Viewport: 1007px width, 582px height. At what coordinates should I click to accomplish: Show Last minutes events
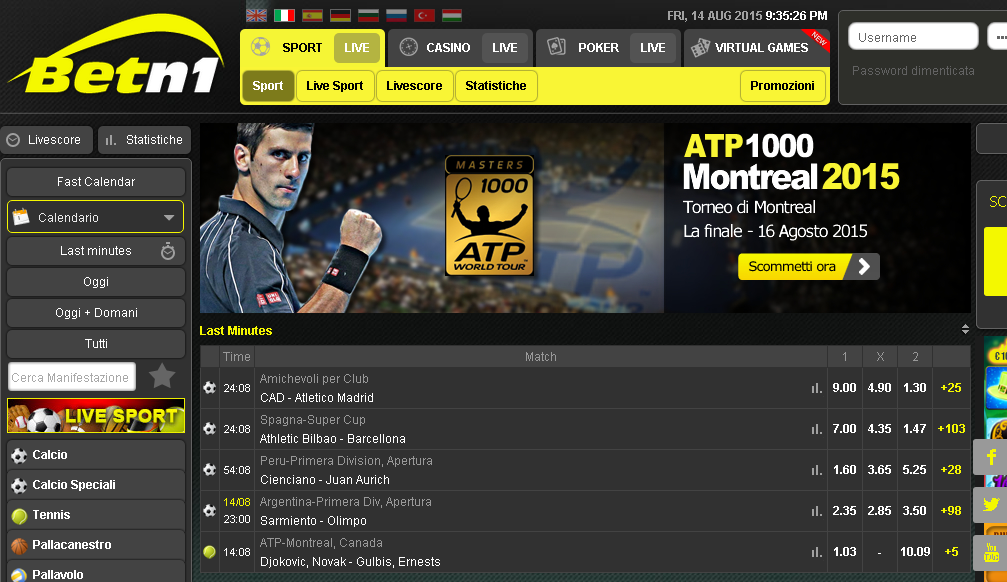pos(96,251)
